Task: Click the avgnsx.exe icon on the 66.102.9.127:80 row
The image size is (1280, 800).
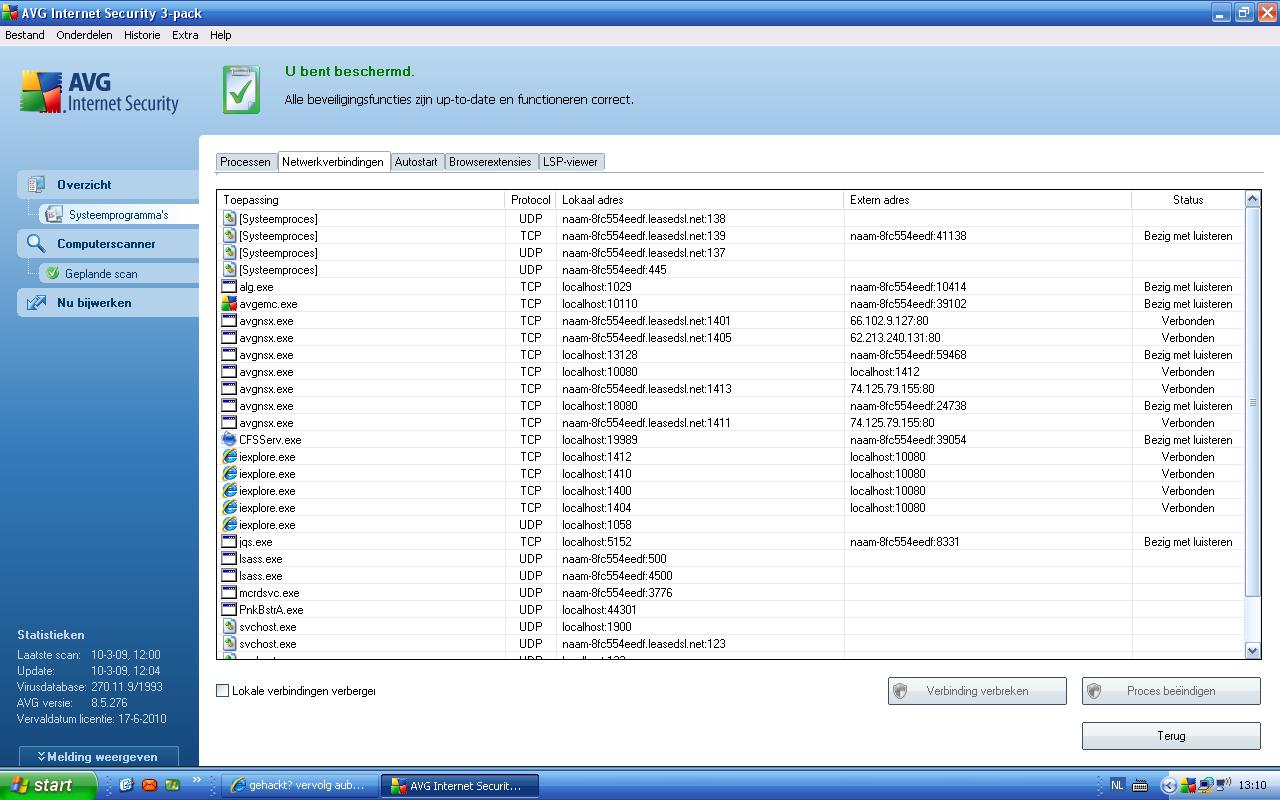Action: [229, 321]
